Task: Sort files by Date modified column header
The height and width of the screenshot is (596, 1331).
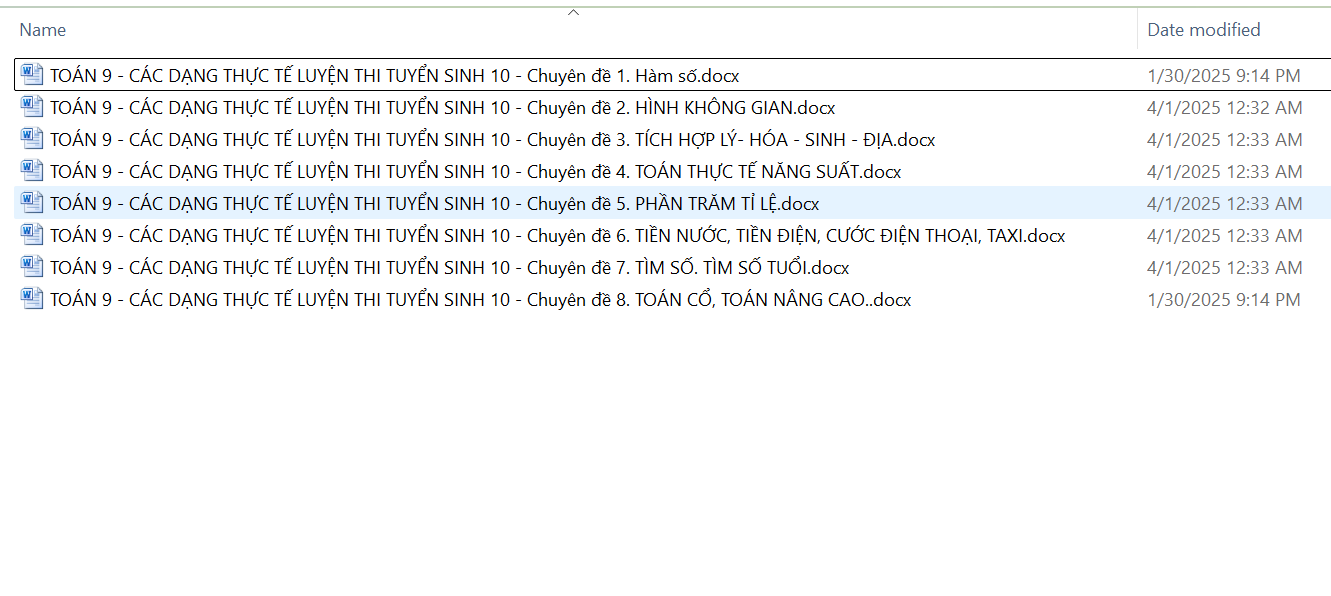Action: coord(1203,30)
